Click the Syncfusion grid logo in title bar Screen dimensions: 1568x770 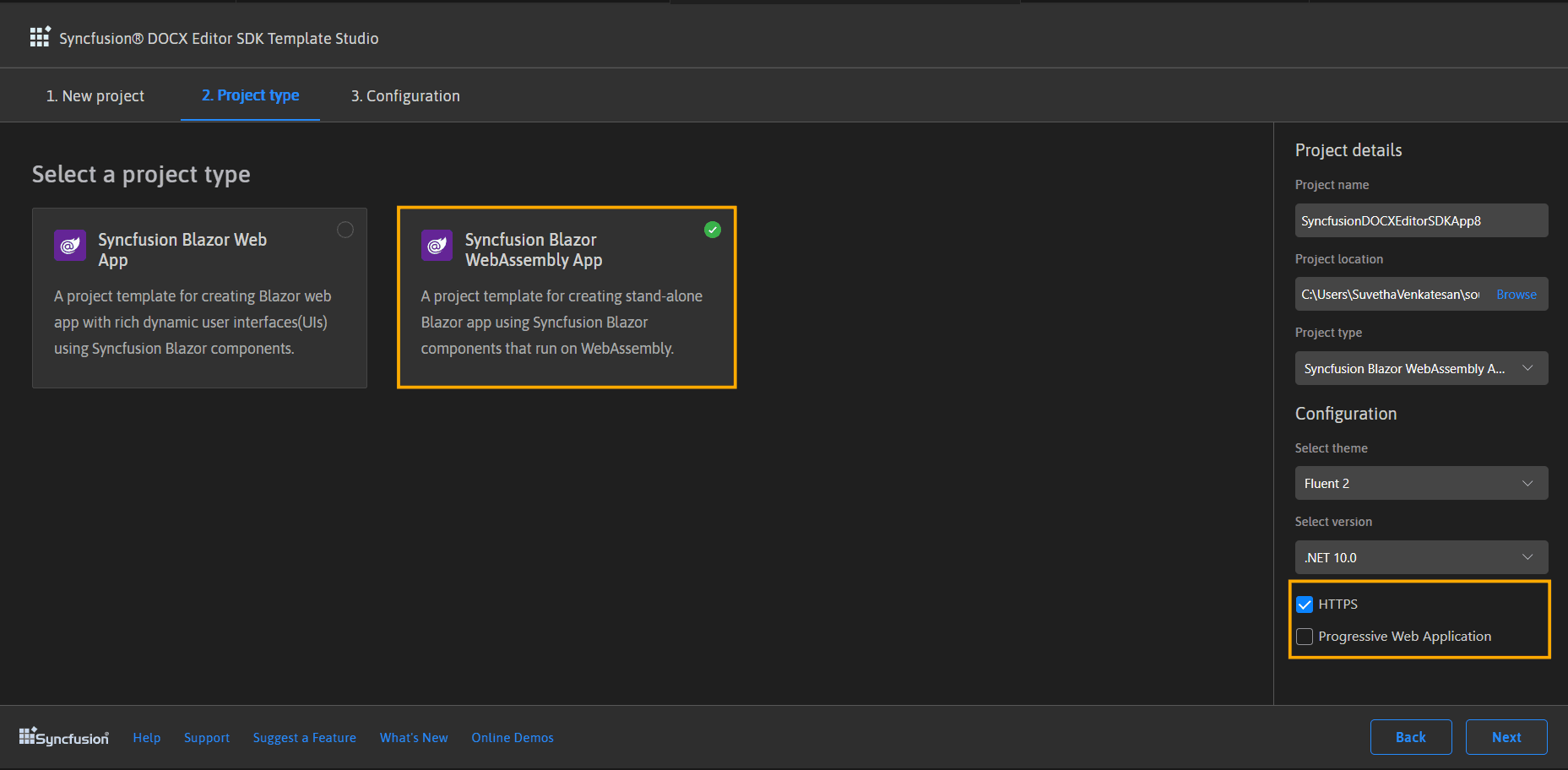coord(40,37)
